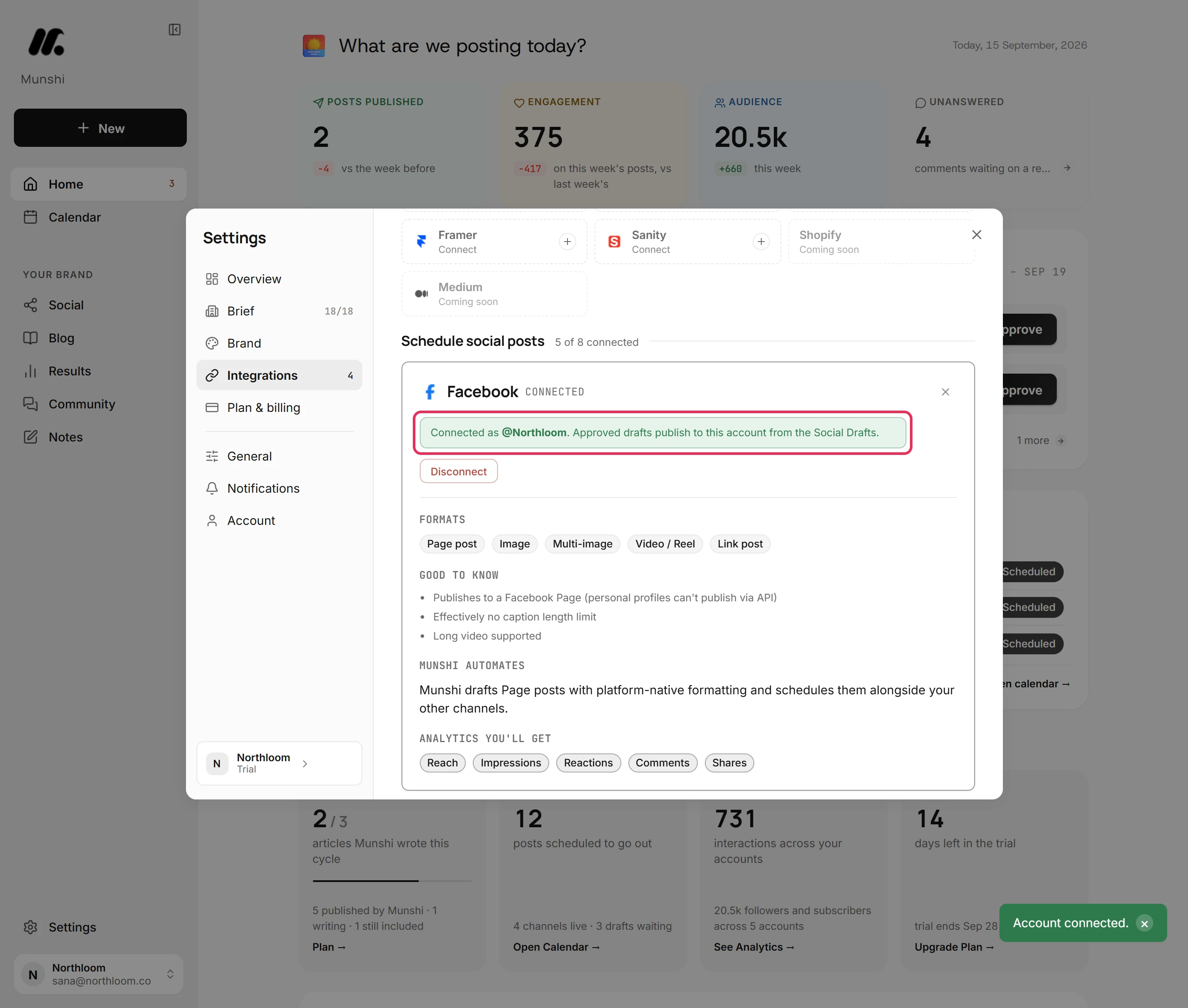Image resolution: width=1188 pixels, height=1008 pixels.
Task: Open the General settings tab
Action: (x=279, y=456)
